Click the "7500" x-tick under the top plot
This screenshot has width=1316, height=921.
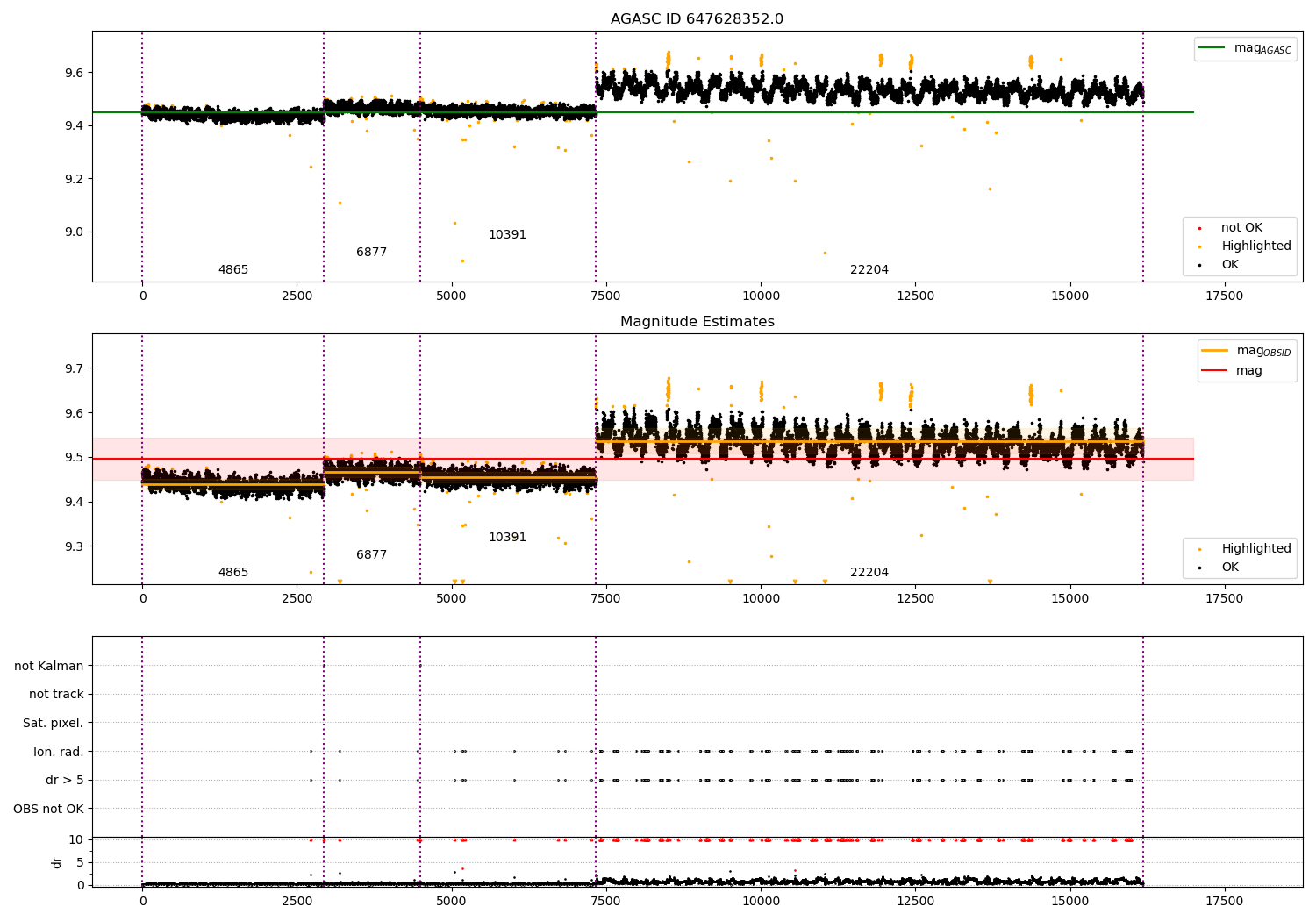pyautogui.click(x=606, y=296)
